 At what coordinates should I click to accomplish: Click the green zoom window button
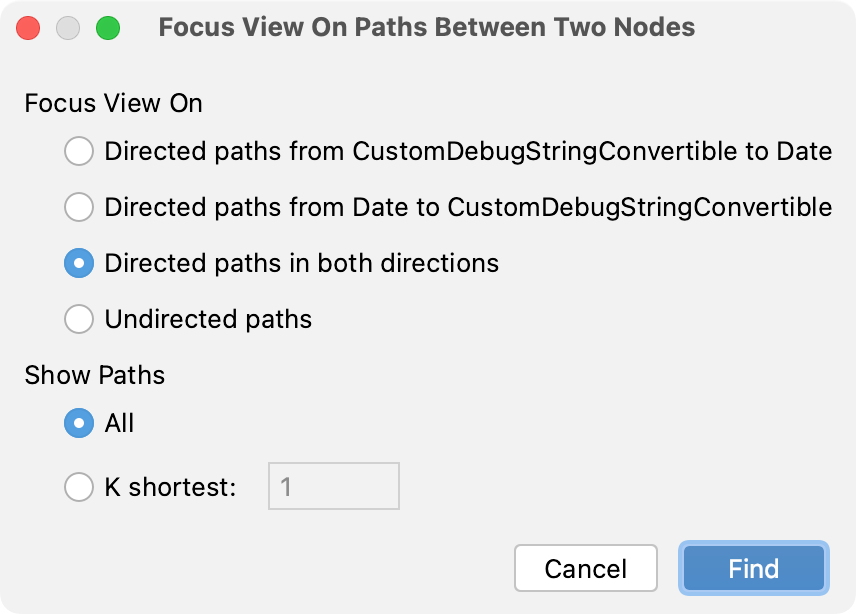pos(108,28)
